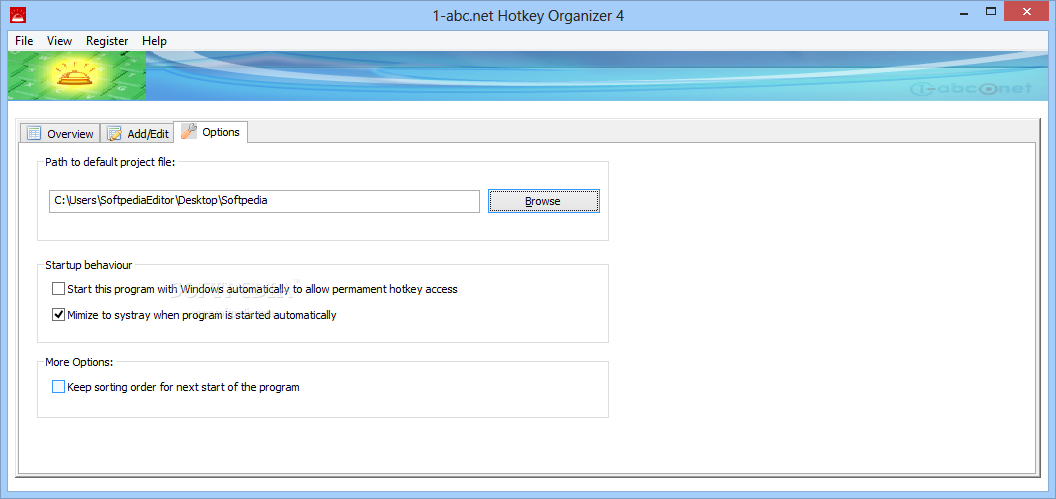Click the 1-abc.net logo in banner
This screenshot has height=499, width=1056.
point(969,89)
